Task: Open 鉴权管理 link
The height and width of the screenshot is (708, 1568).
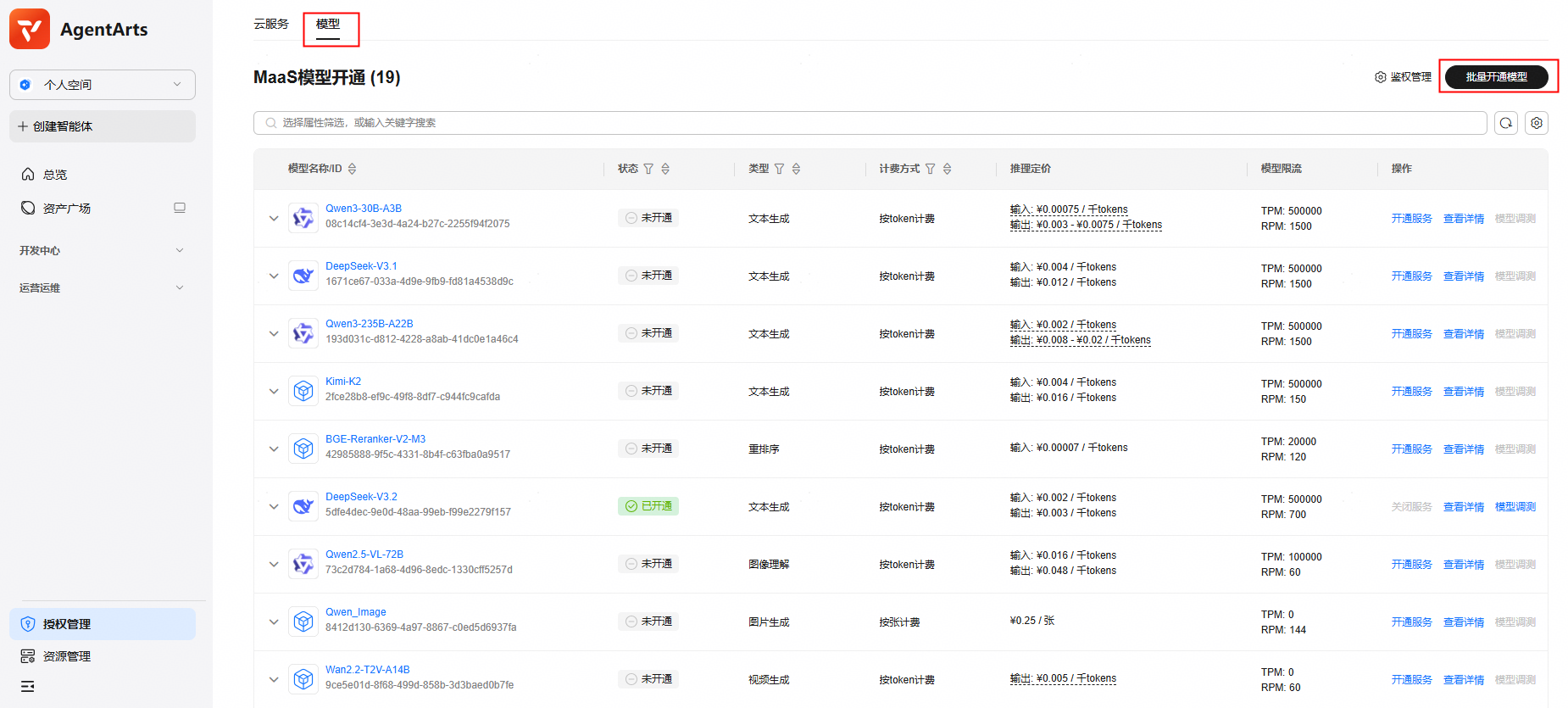Action: click(1403, 77)
